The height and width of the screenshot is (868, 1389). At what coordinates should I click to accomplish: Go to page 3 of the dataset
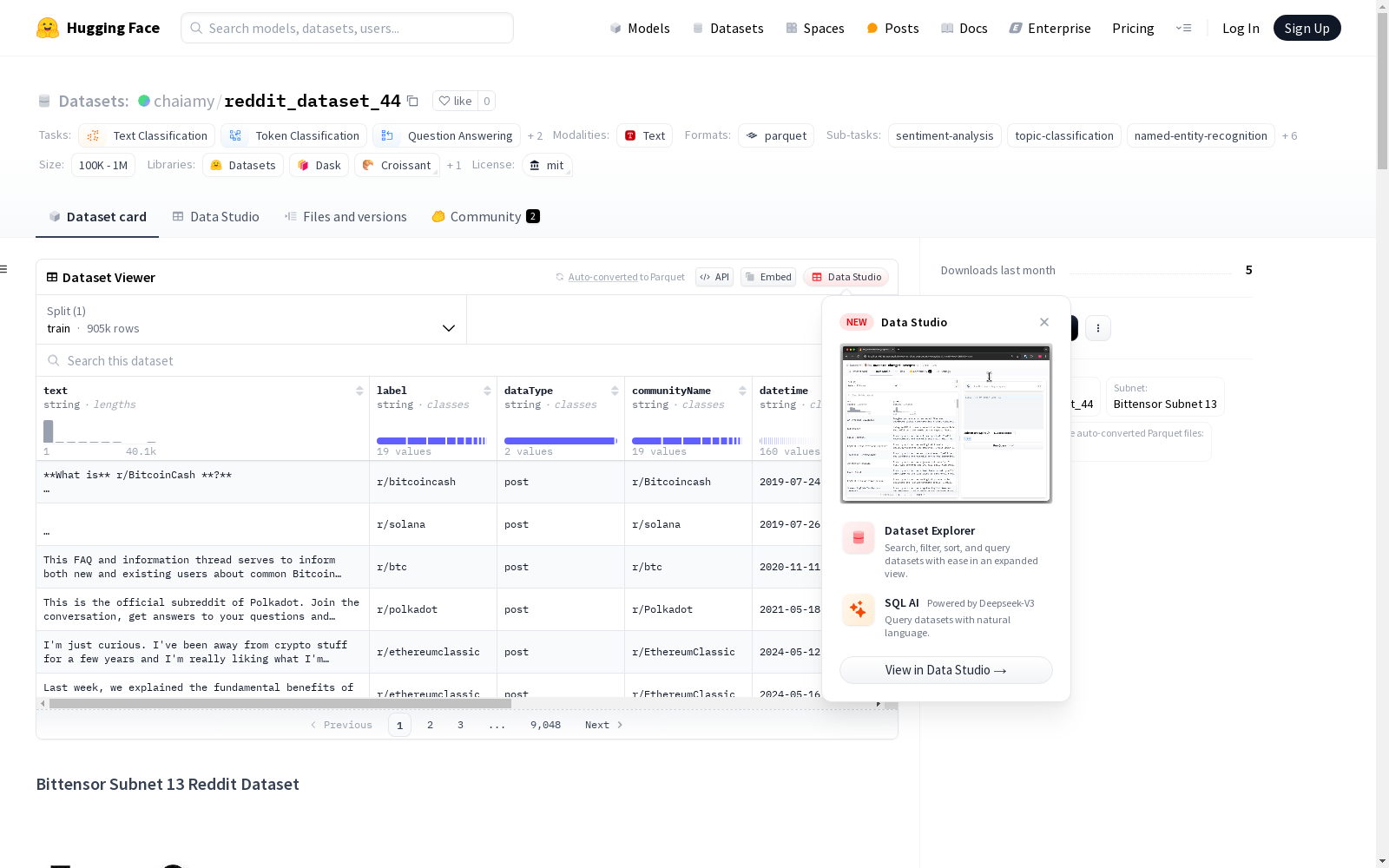pyautogui.click(x=460, y=725)
